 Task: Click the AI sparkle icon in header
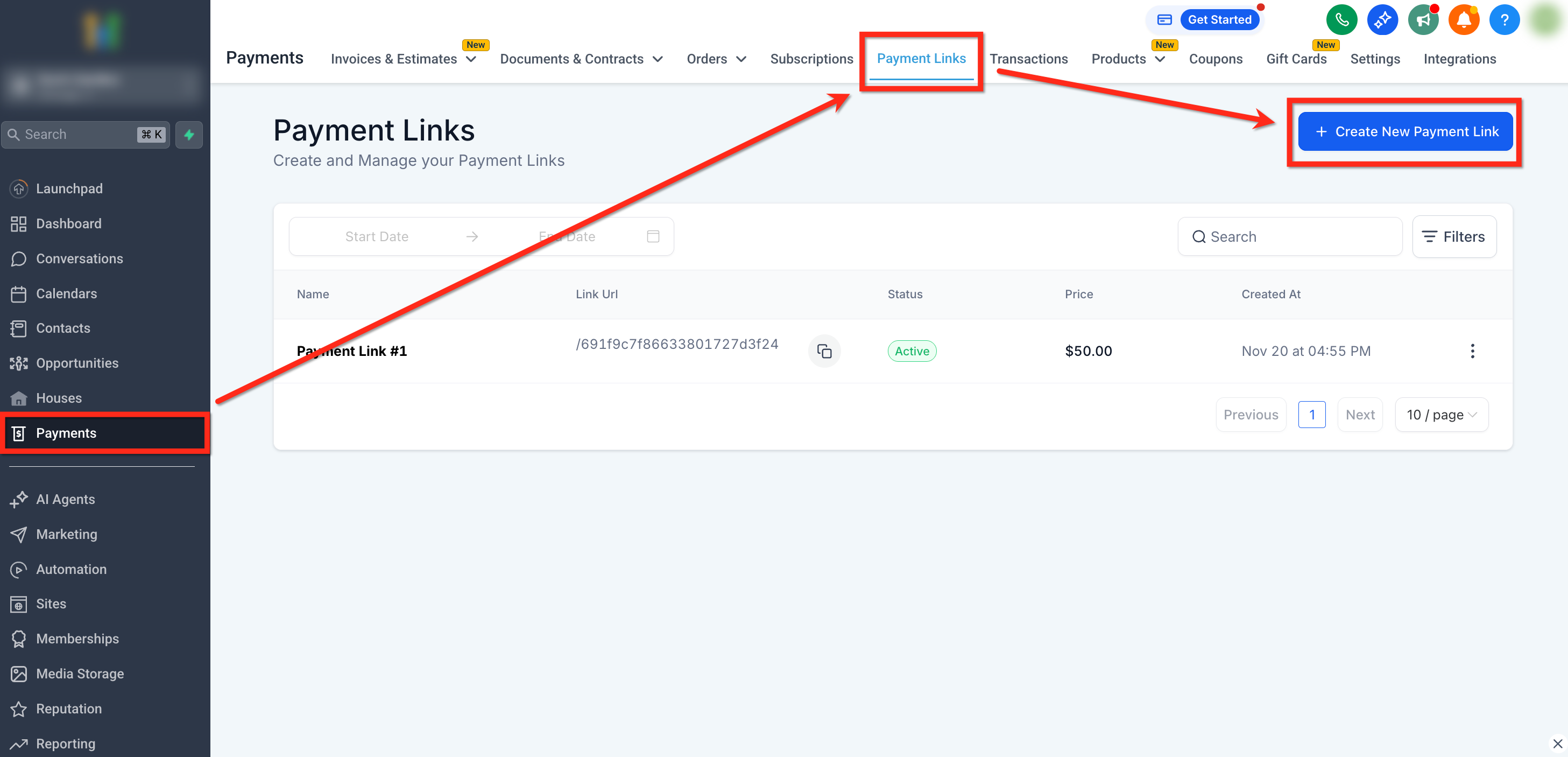(x=1382, y=19)
